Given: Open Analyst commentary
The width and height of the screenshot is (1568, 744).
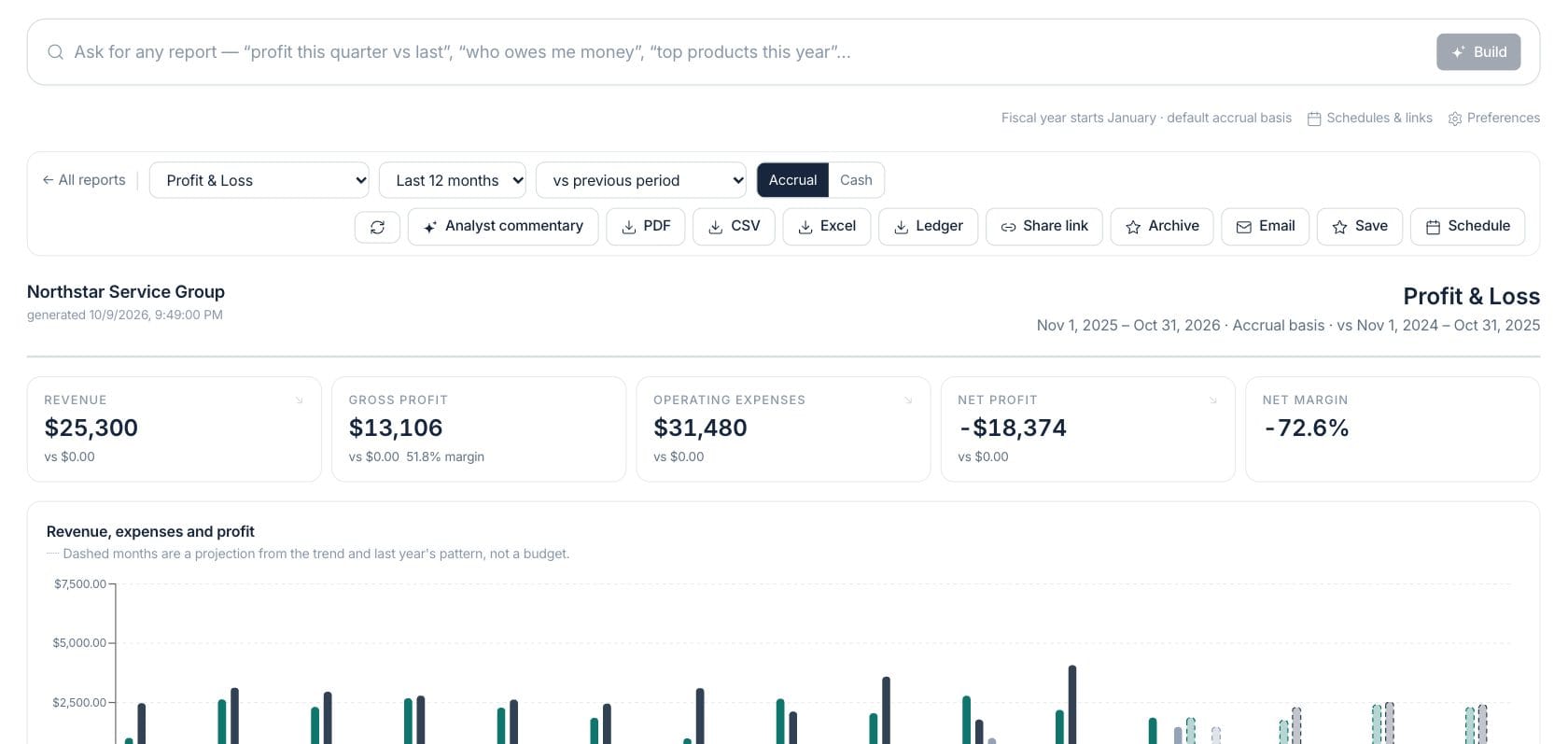Looking at the screenshot, I should tap(503, 227).
